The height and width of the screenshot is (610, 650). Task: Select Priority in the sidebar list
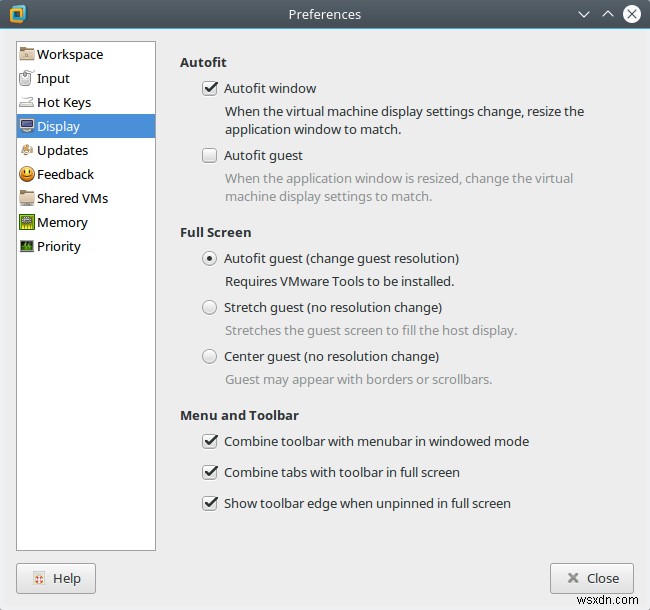86,247
